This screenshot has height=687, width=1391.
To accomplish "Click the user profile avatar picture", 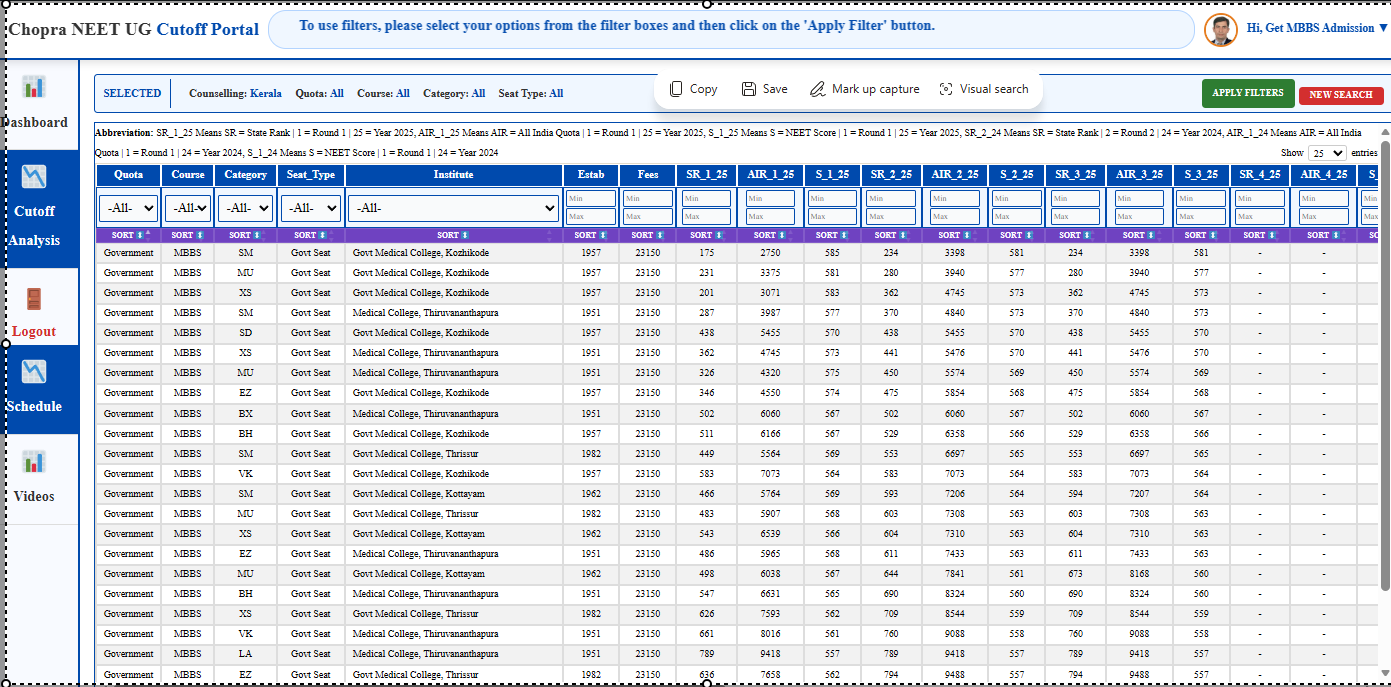I will (1220, 29).
